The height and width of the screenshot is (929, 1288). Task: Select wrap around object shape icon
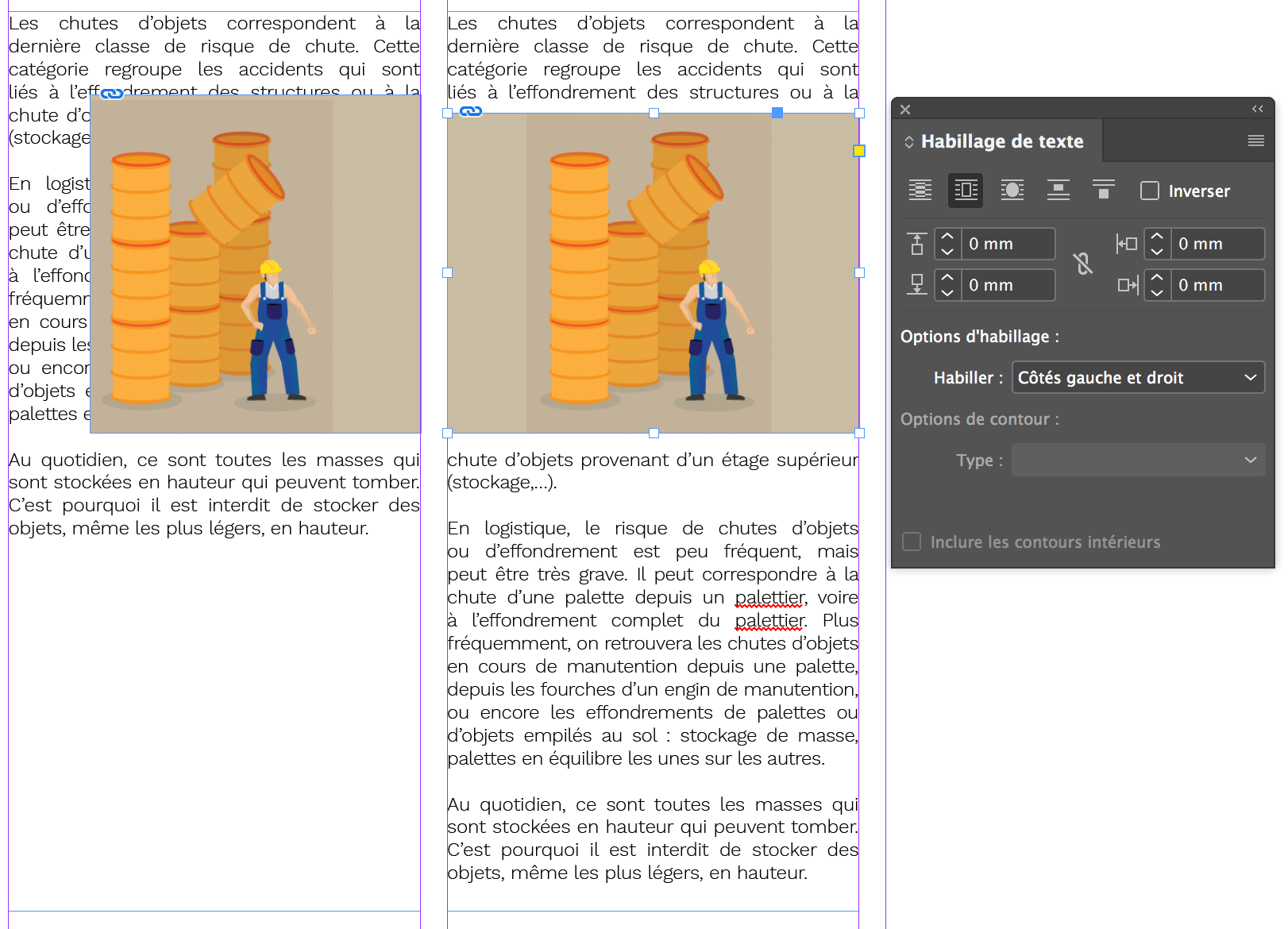(1012, 191)
